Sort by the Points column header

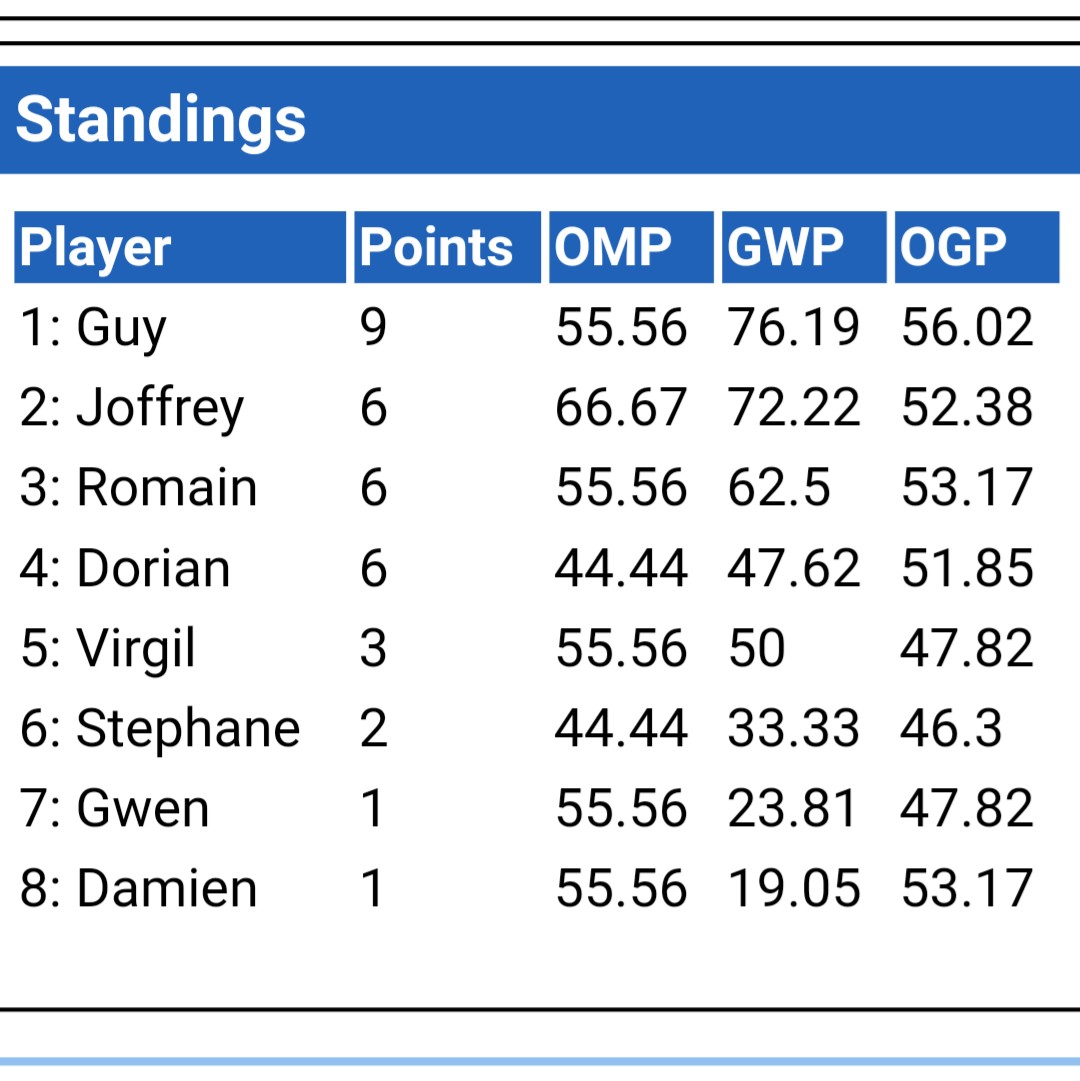click(437, 248)
